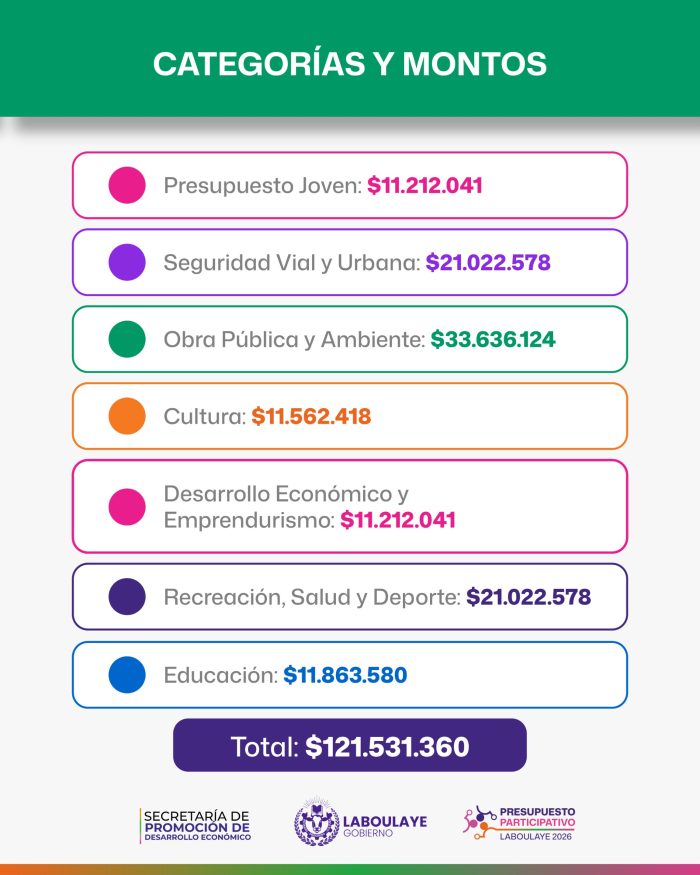This screenshot has width=700, height=875.
Task: Click the Seguridad Vial amount $21.022.578
Action: tap(488, 262)
